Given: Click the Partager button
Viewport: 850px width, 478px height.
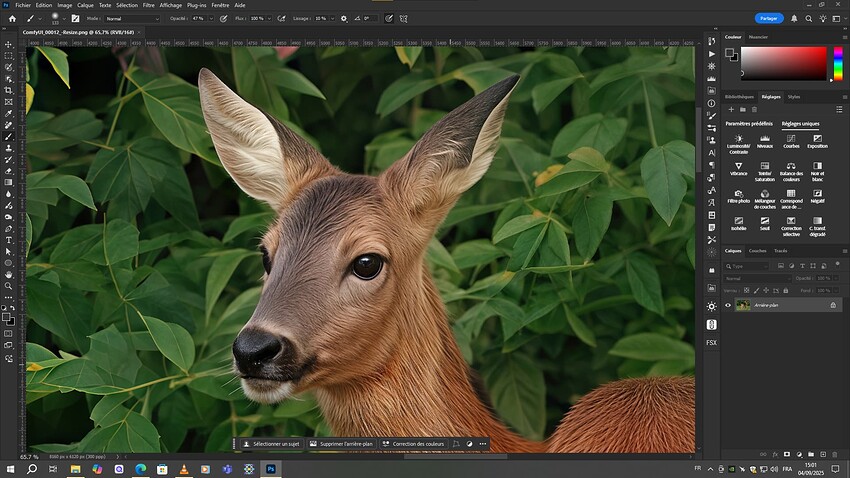Looking at the screenshot, I should [x=769, y=18].
